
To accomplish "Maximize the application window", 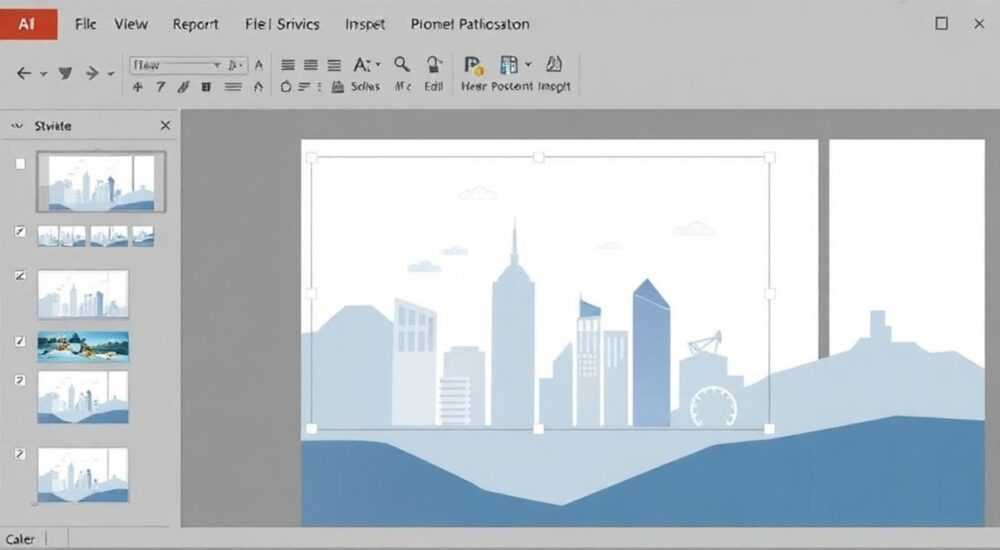I will tap(941, 24).
